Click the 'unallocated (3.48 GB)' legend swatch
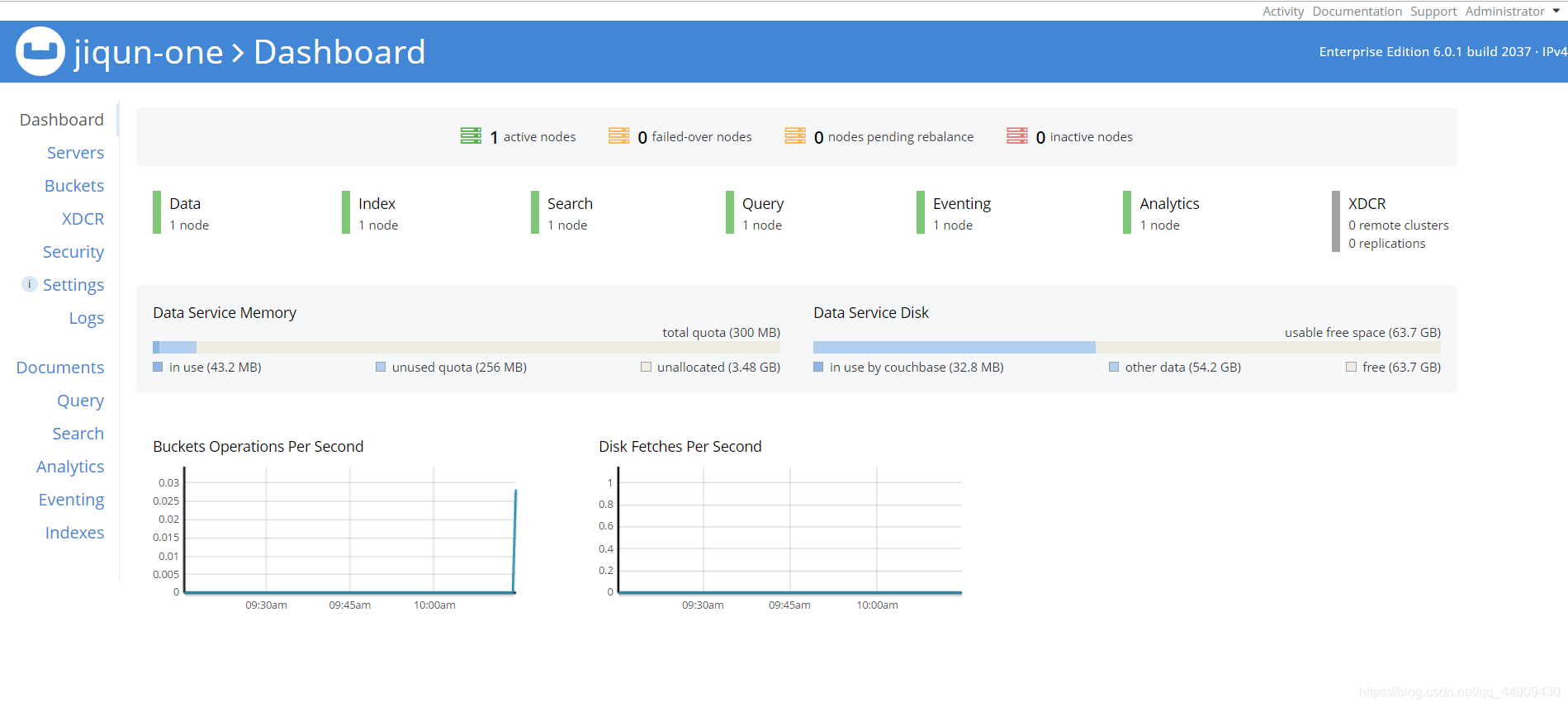Viewport: 1568px width, 707px height. tap(646, 367)
